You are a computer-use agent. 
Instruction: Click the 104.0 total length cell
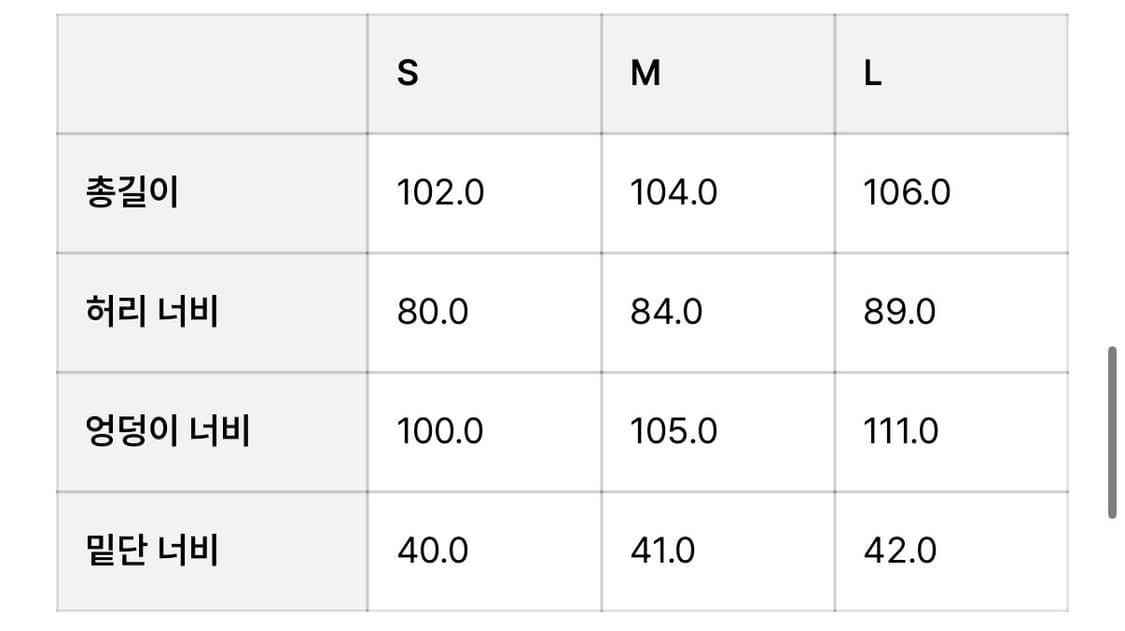[673, 192]
